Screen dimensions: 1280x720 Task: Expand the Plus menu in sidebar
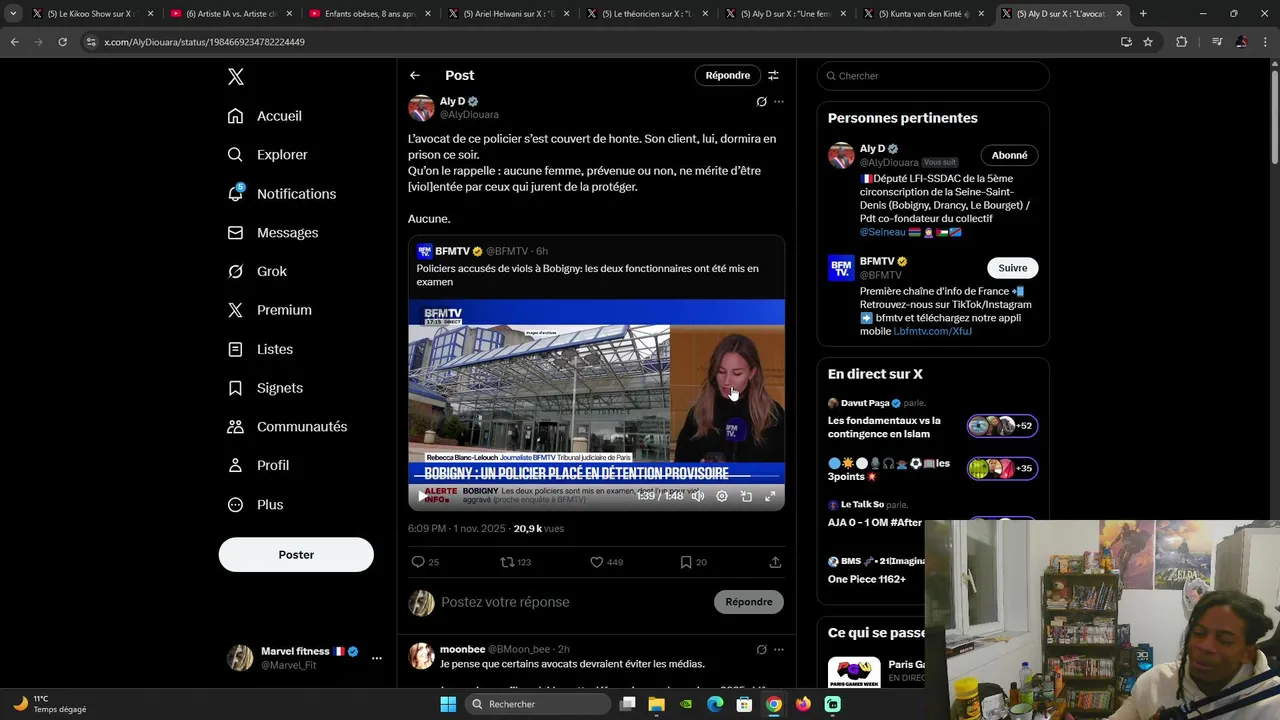[255, 505]
